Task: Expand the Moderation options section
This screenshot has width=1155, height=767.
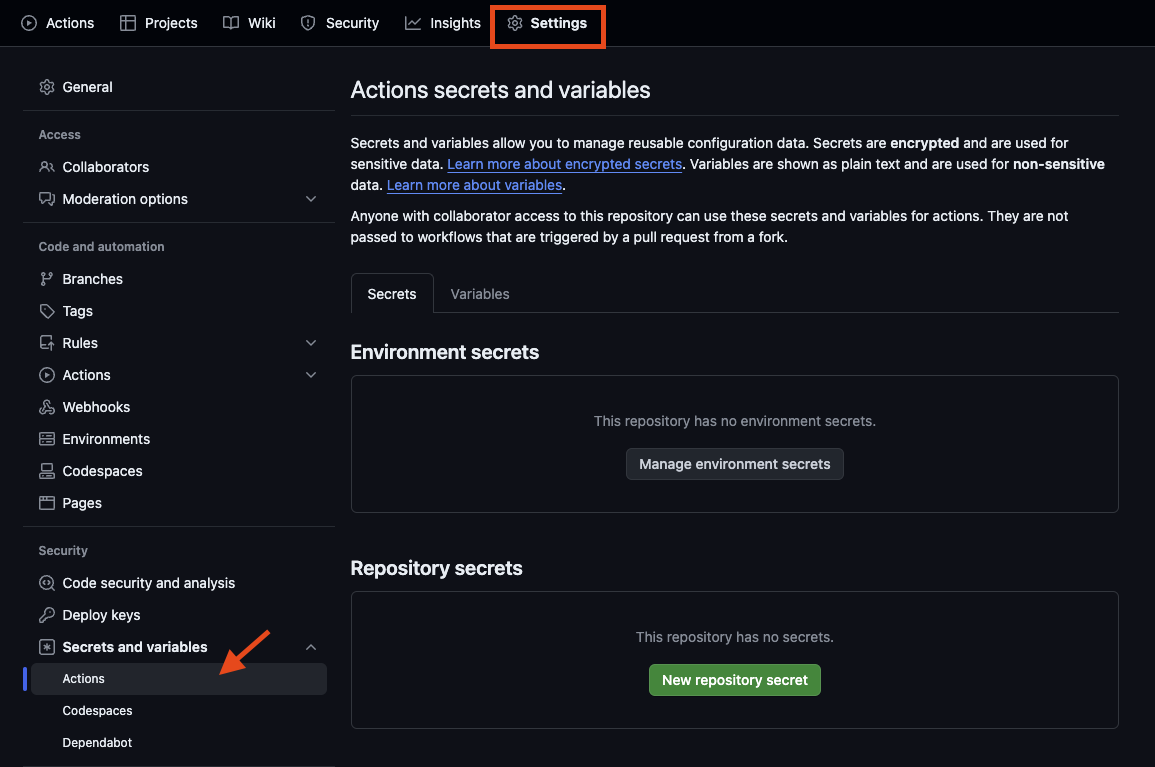Action: [x=310, y=198]
